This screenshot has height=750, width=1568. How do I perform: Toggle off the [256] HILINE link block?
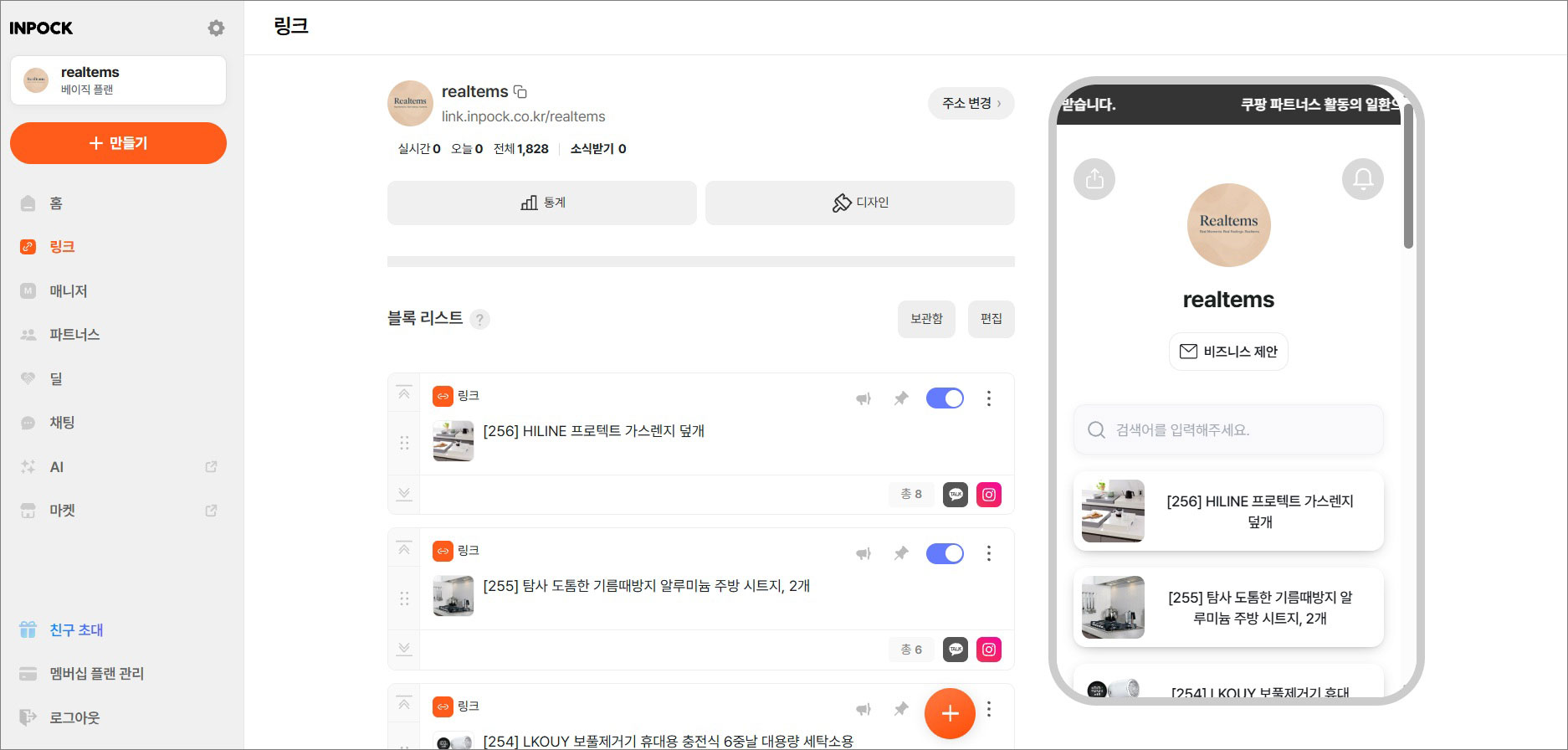[x=945, y=398]
